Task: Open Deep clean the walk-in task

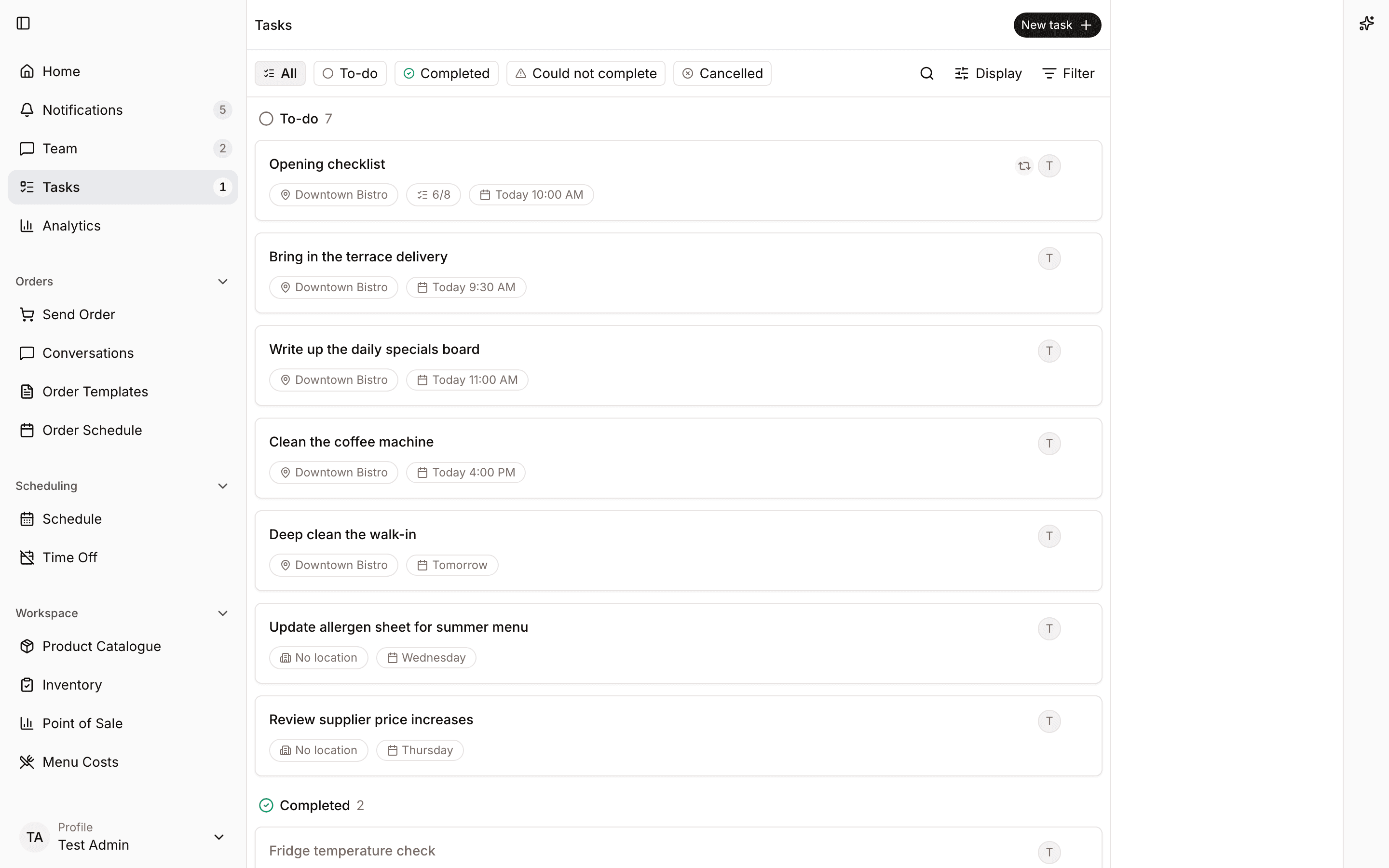Action: pyautogui.click(x=678, y=551)
